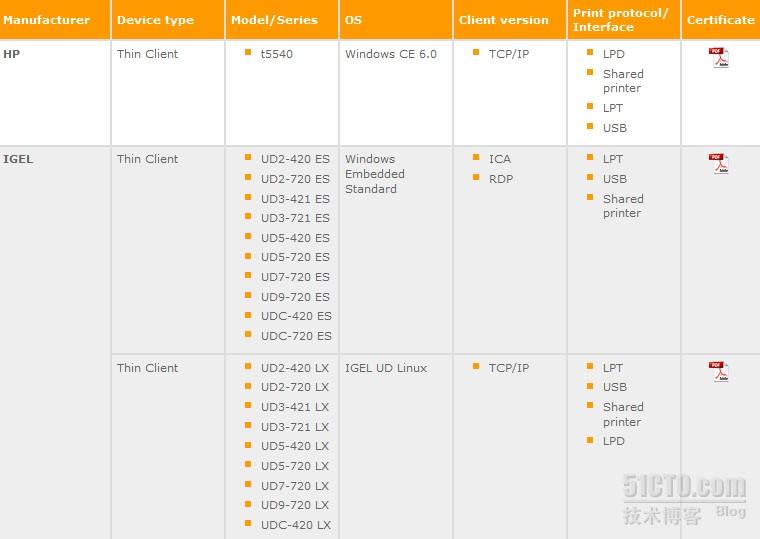This screenshot has height=539, width=760.
Task: Click the UD9-720 ES model entry
Action: click(x=295, y=297)
